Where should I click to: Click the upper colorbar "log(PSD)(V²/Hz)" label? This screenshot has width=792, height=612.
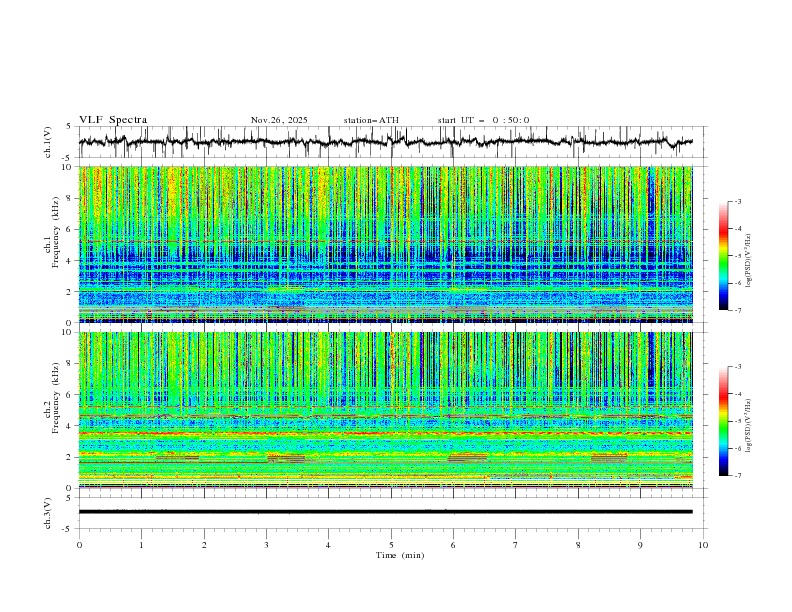pos(749,261)
